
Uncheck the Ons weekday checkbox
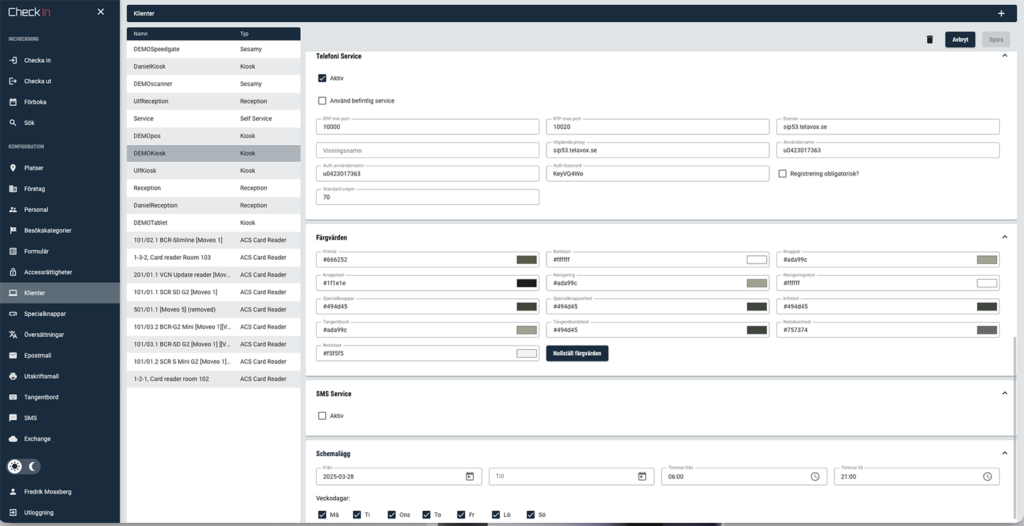[392, 515]
